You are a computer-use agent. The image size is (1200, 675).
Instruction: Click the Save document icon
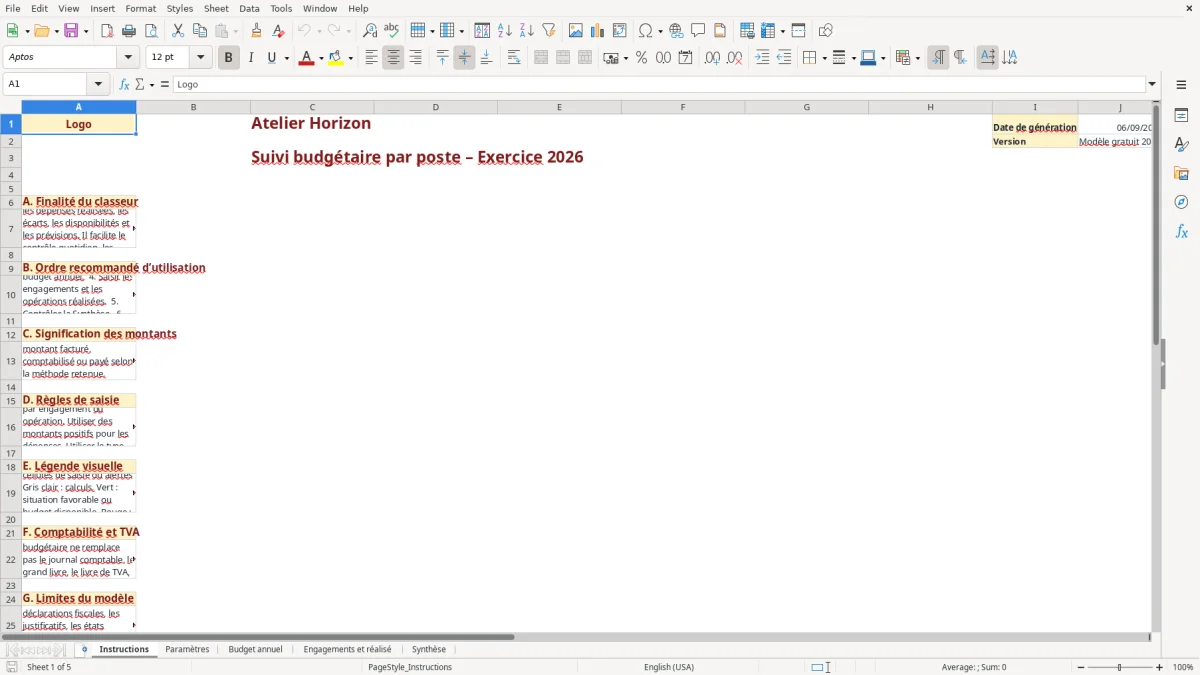click(x=71, y=31)
